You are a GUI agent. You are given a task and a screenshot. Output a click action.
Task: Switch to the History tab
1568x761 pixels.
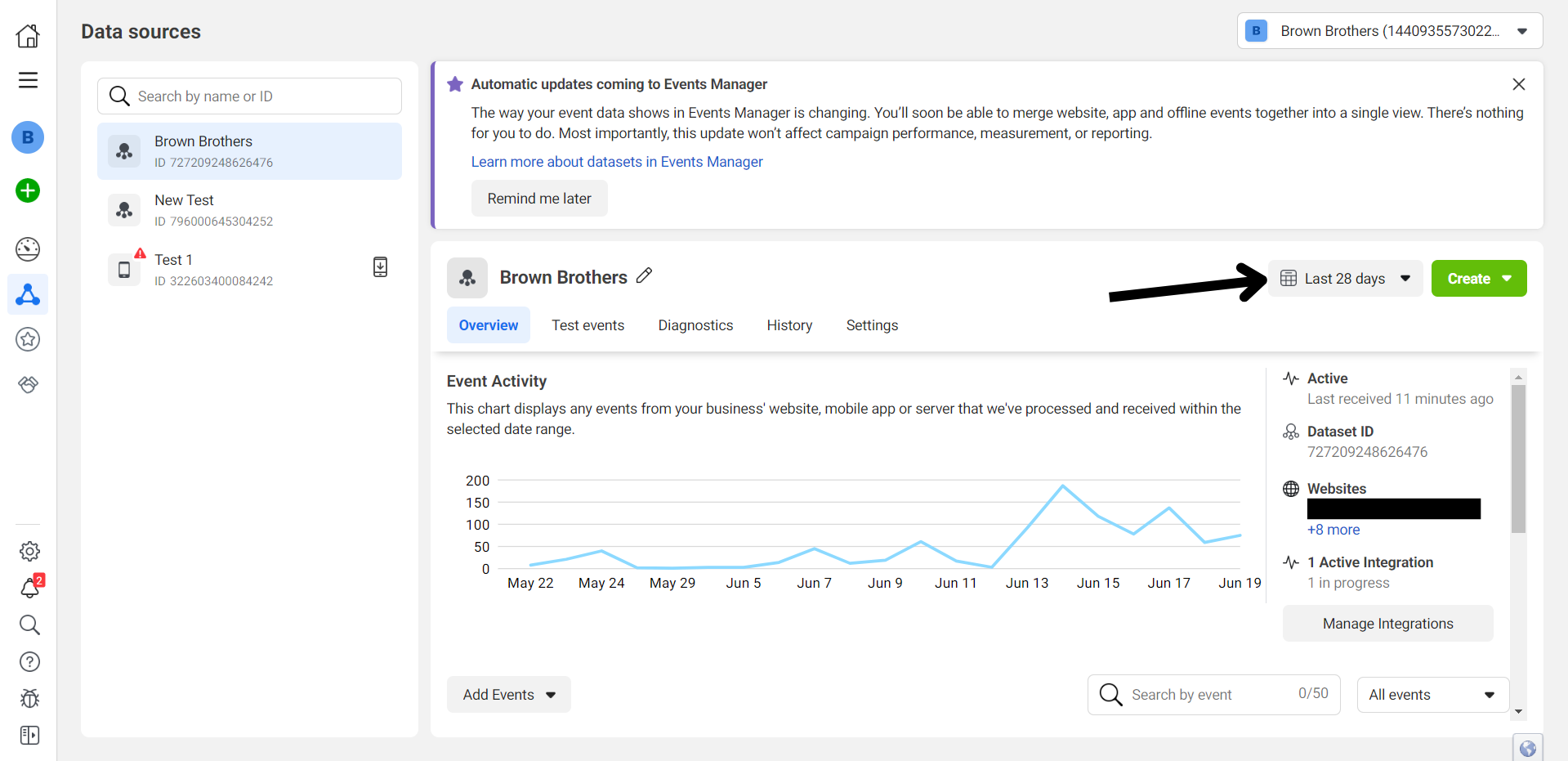790,325
